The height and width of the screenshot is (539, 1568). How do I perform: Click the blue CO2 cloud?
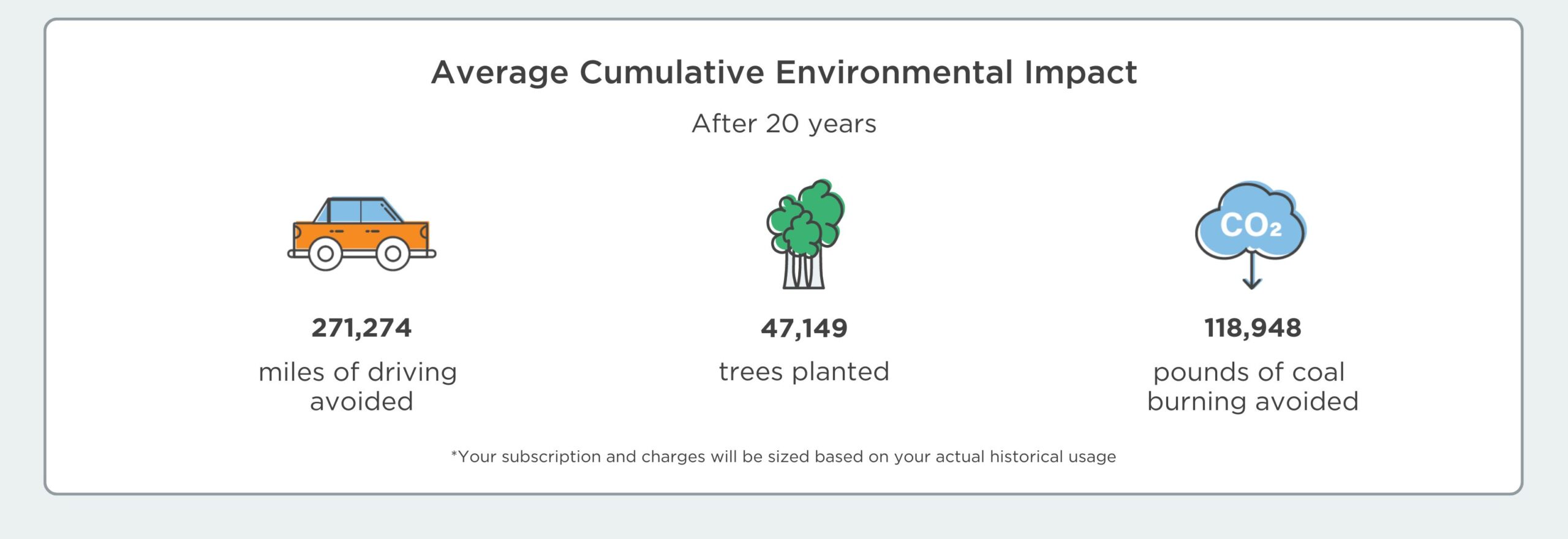pyautogui.click(x=1251, y=224)
